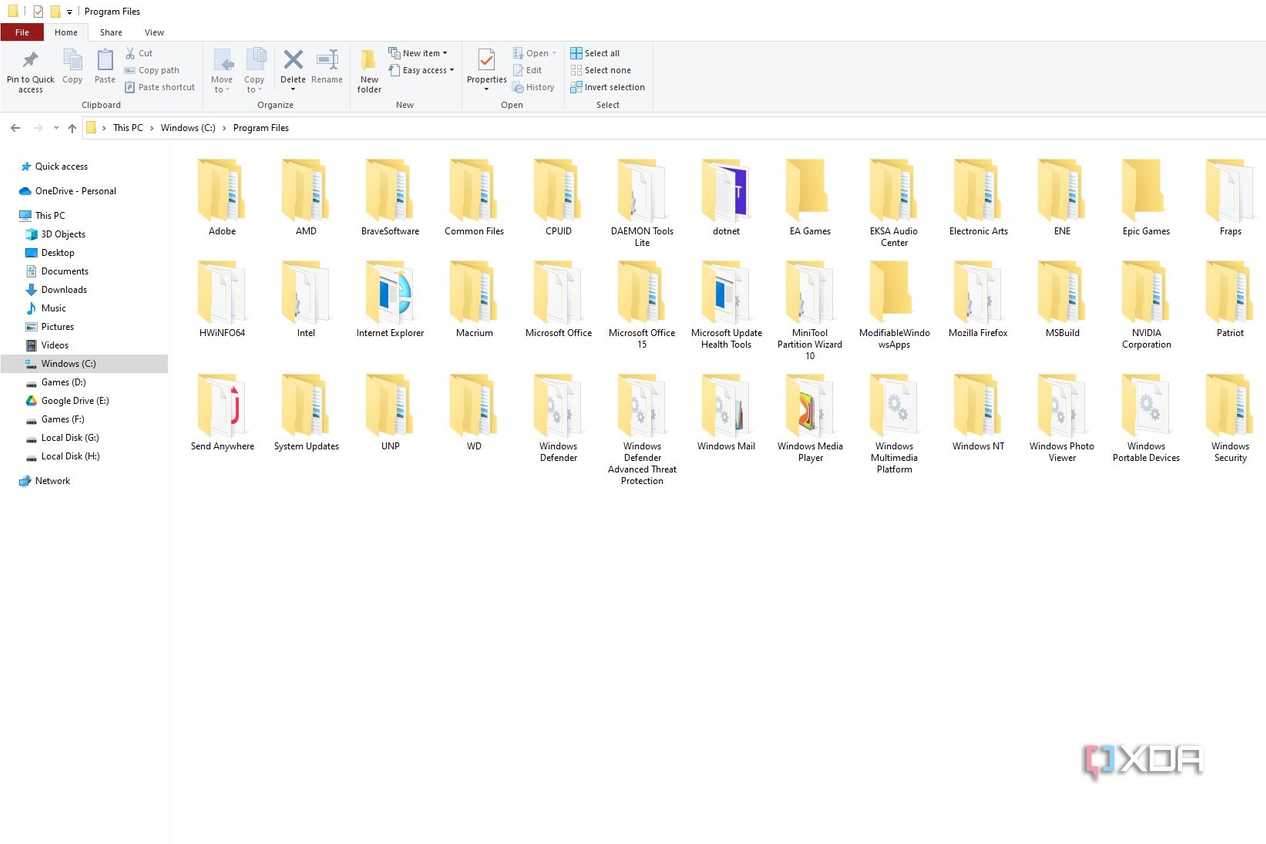This screenshot has height=844, width=1266.
Task: Click the Paste ribbon icon
Action: pos(105,60)
